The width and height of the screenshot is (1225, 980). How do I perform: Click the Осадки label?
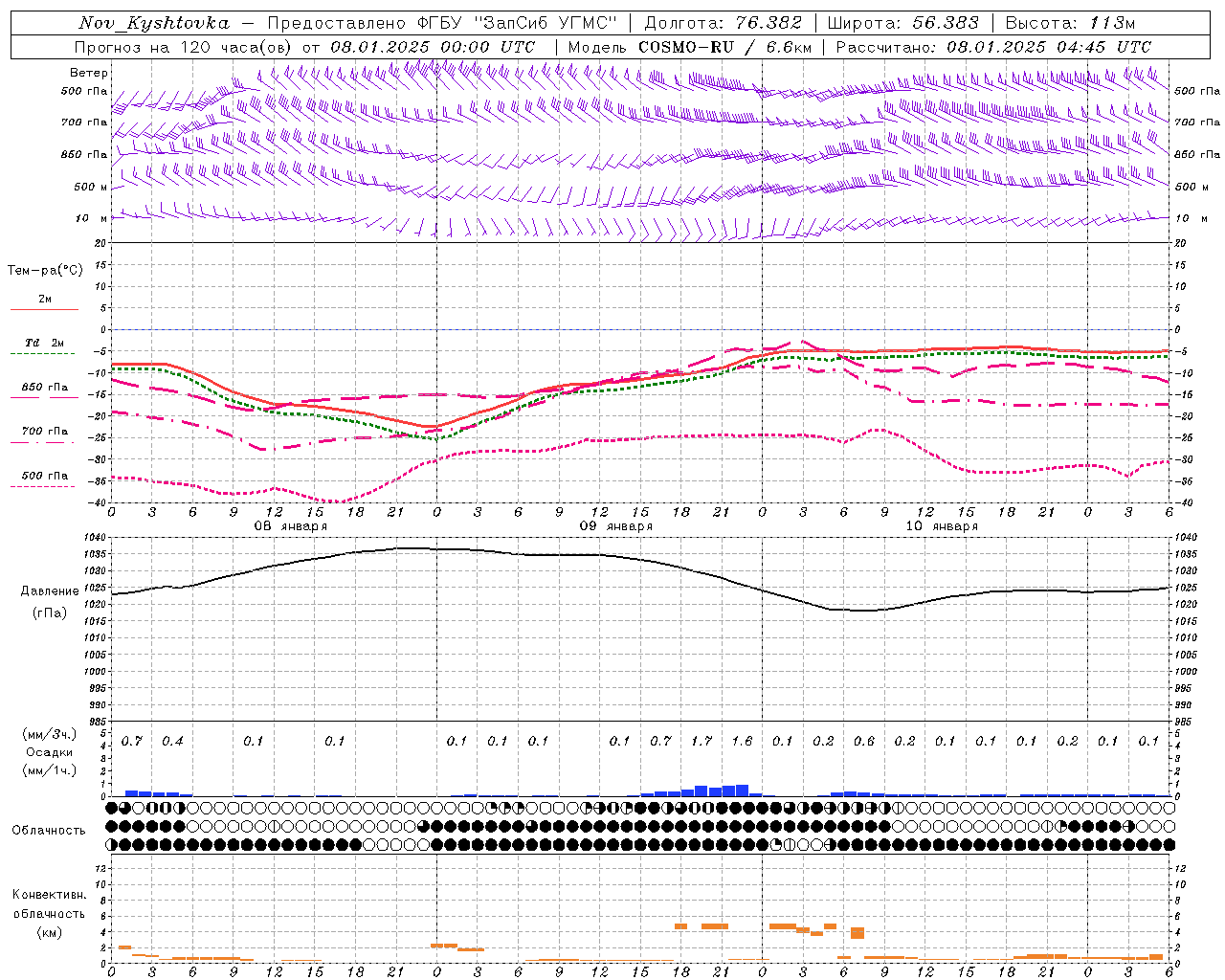tap(50, 752)
